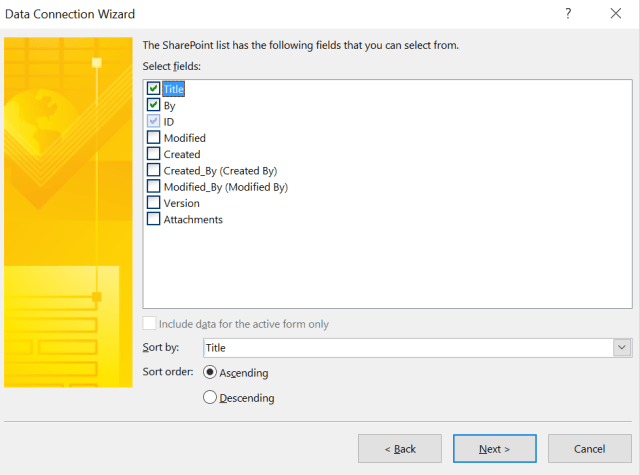Select Ascending sort order
The height and width of the screenshot is (475, 640).
tap(210, 372)
